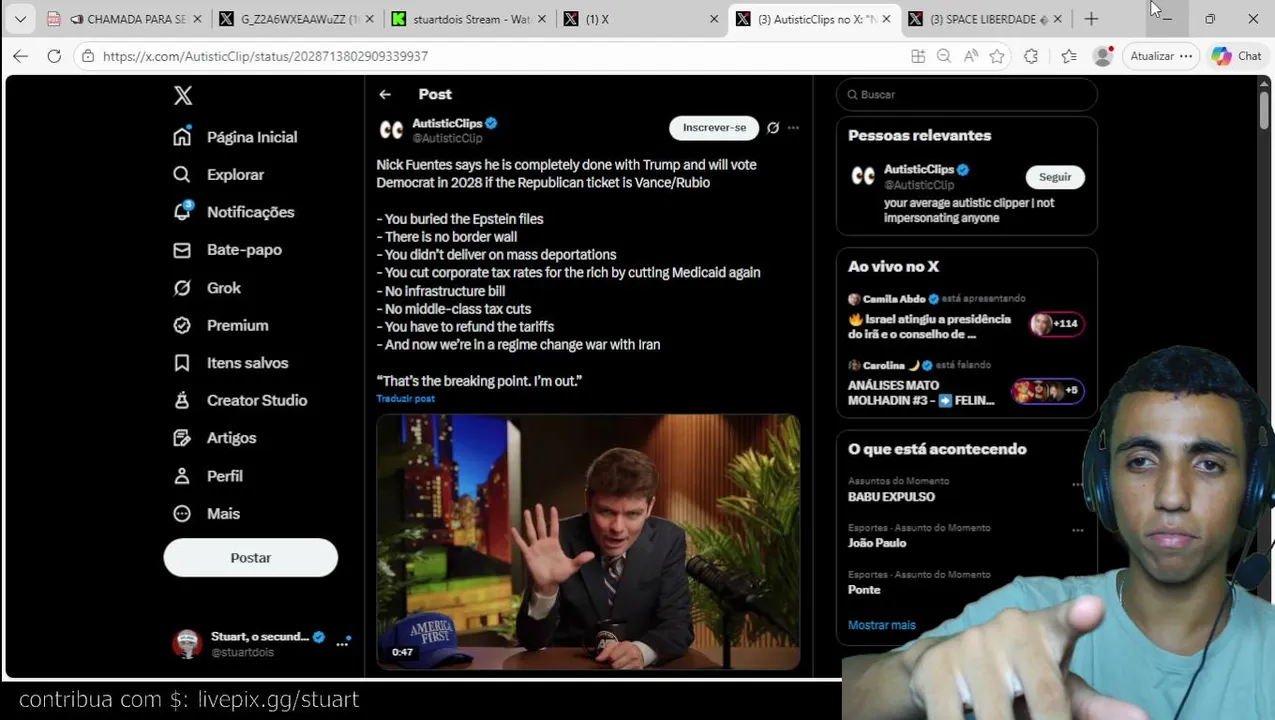Click the Grok icon on the post
The width and height of the screenshot is (1275, 720).
click(773, 128)
